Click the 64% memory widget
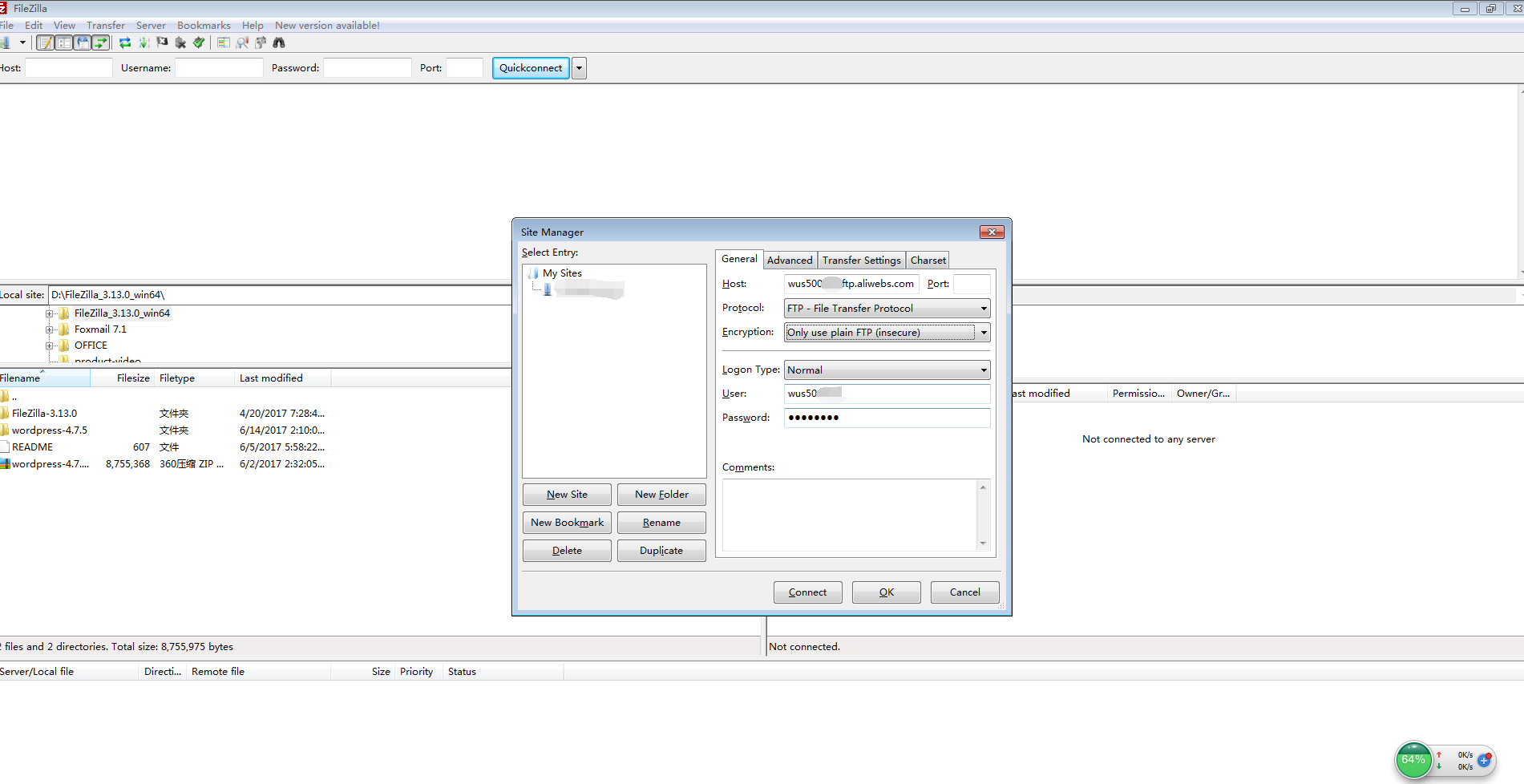 click(x=1413, y=760)
